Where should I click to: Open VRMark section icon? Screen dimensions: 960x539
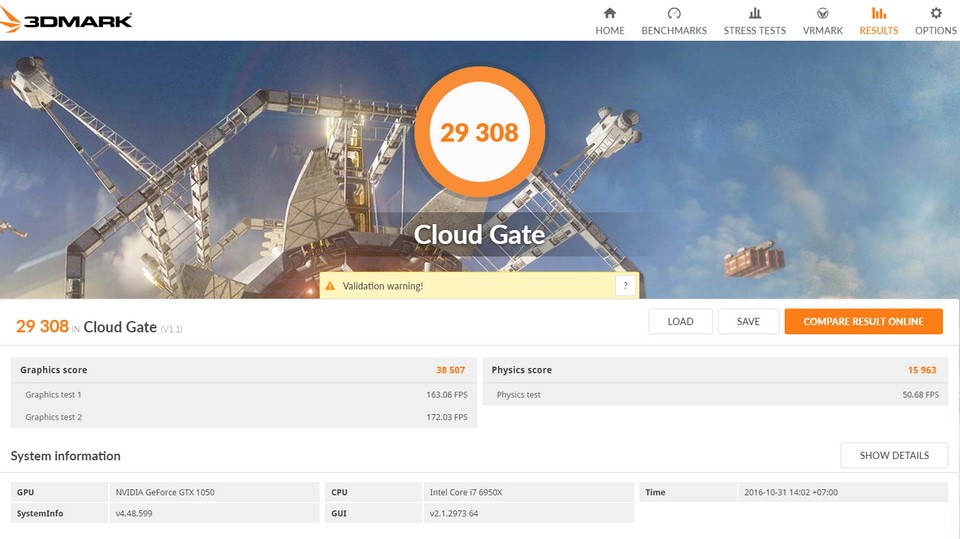pos(822,13)
